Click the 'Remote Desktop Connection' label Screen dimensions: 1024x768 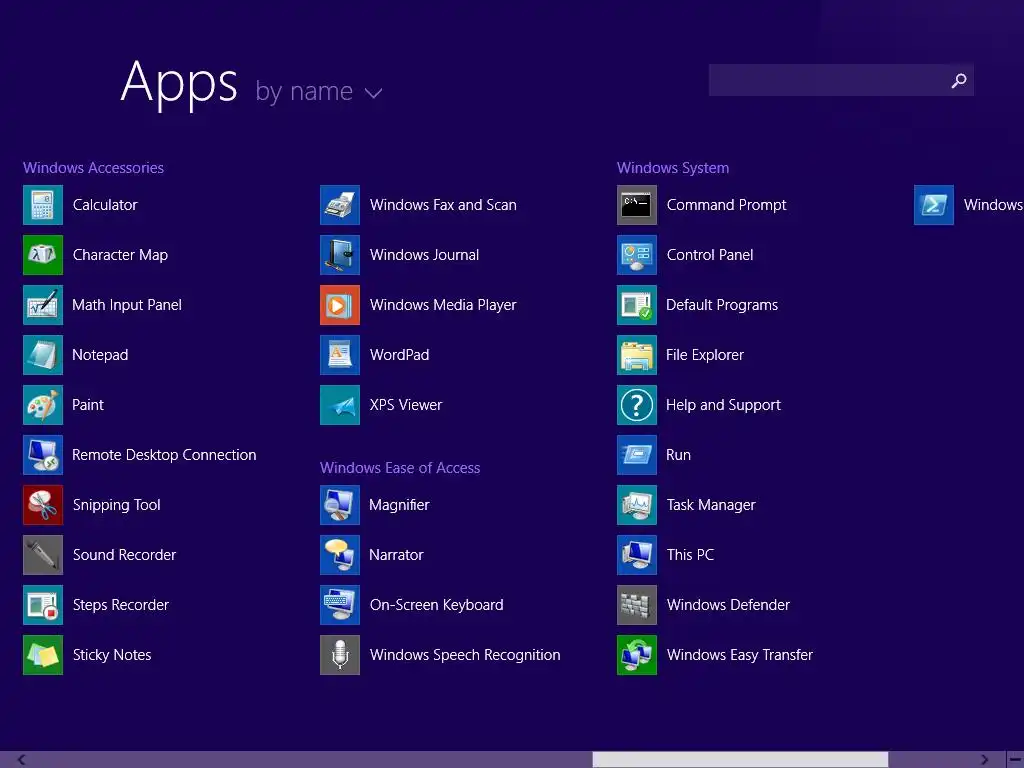pos(164,455)
